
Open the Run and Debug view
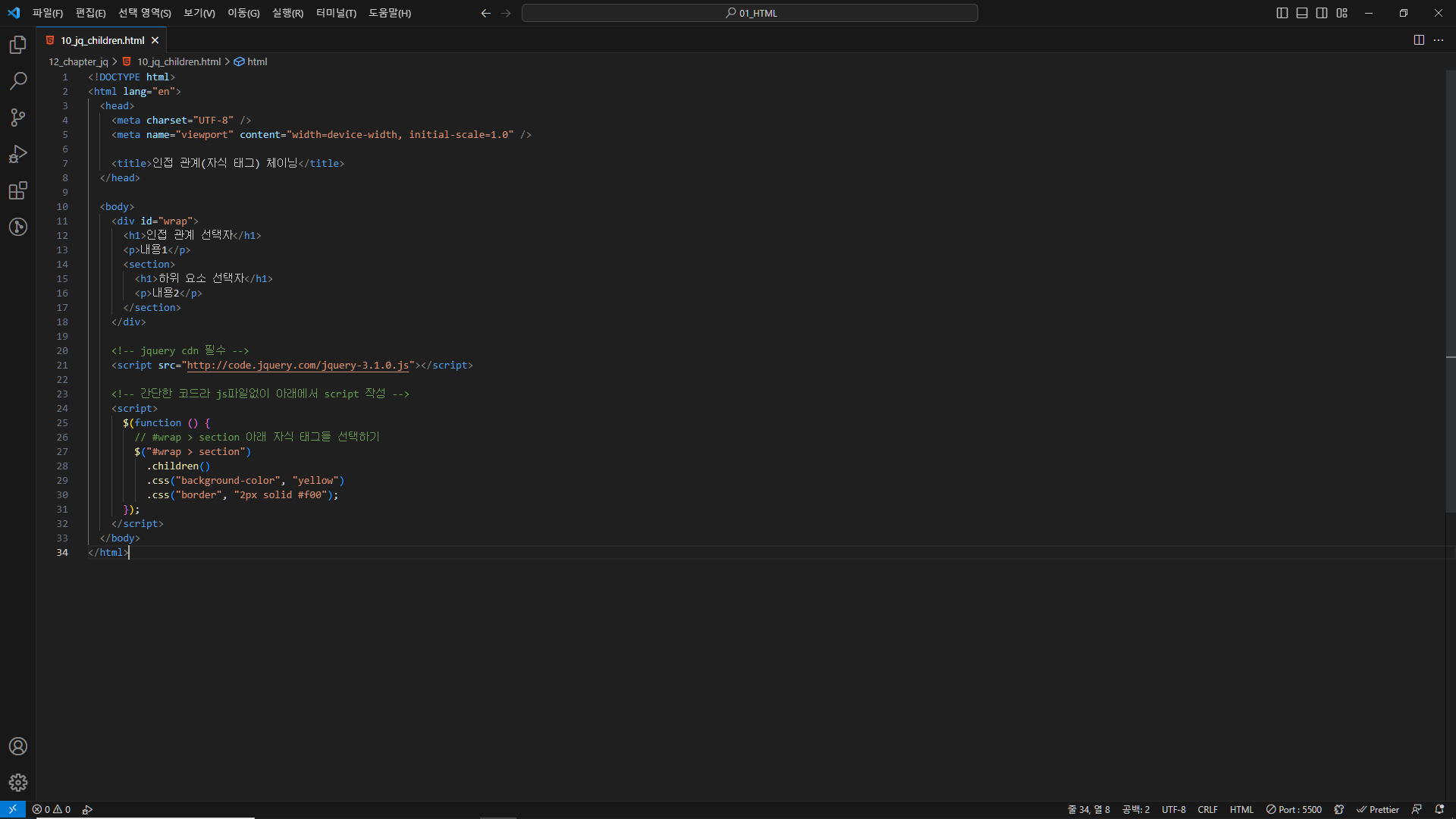pyautogui.click(x=18, y=154)
